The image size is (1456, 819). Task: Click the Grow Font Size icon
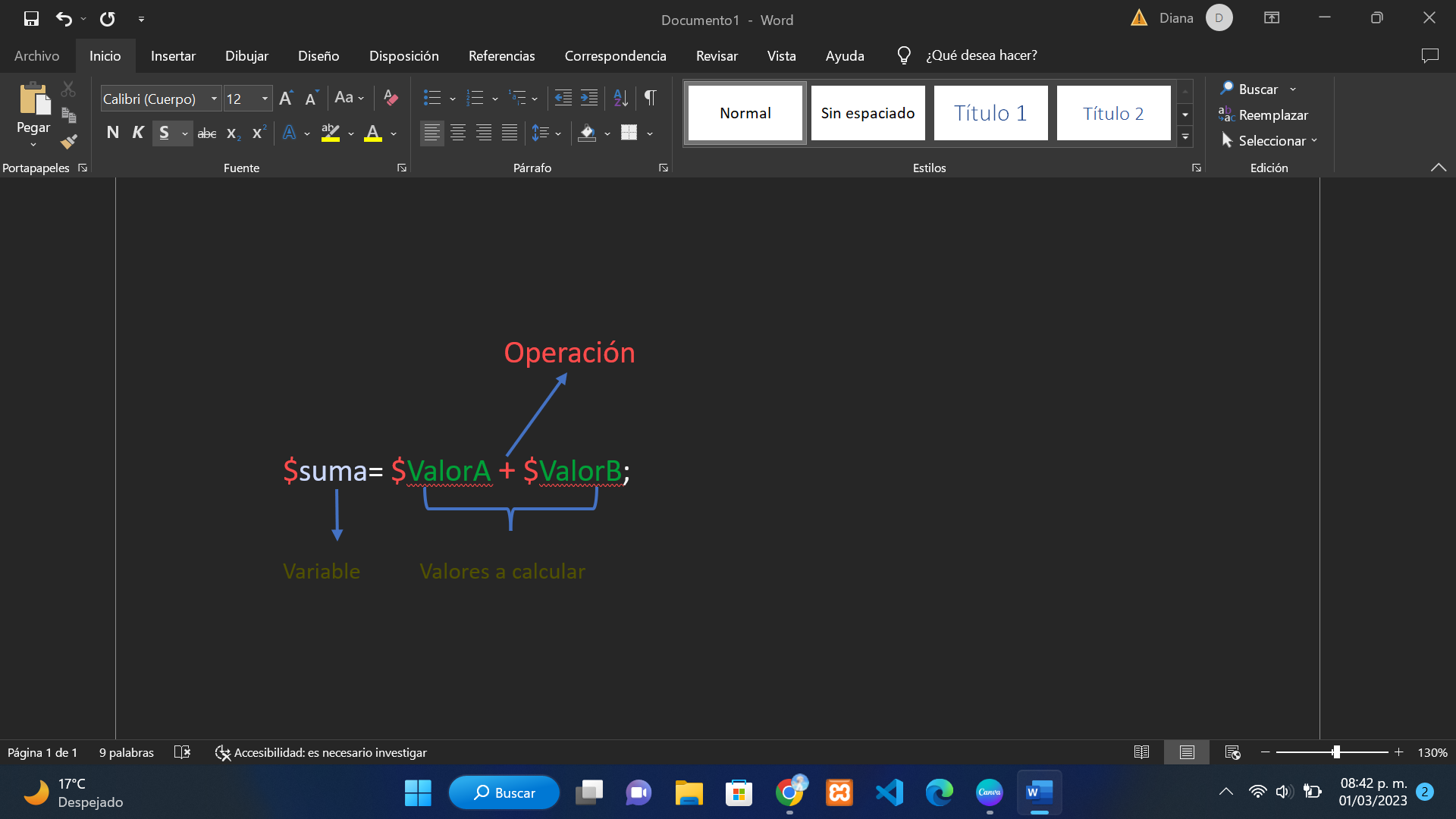pyautogui.click(x=286, y=99)
